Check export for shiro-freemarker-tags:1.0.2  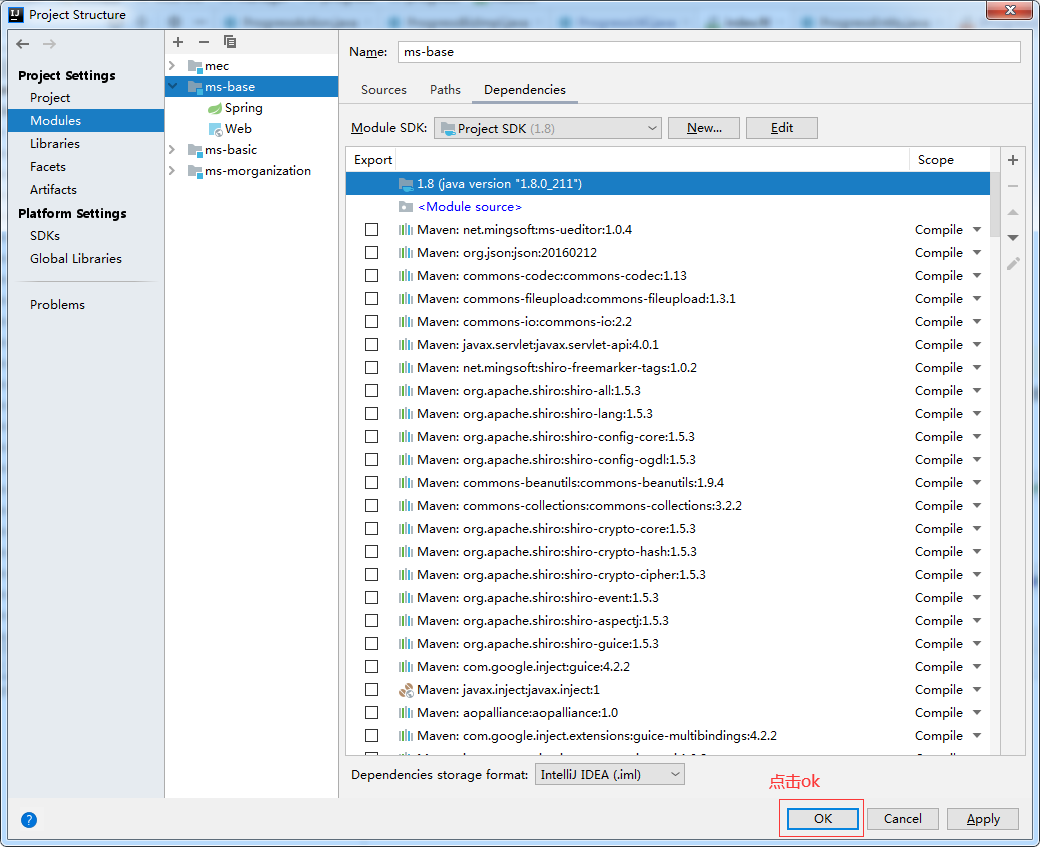(371, 367)
